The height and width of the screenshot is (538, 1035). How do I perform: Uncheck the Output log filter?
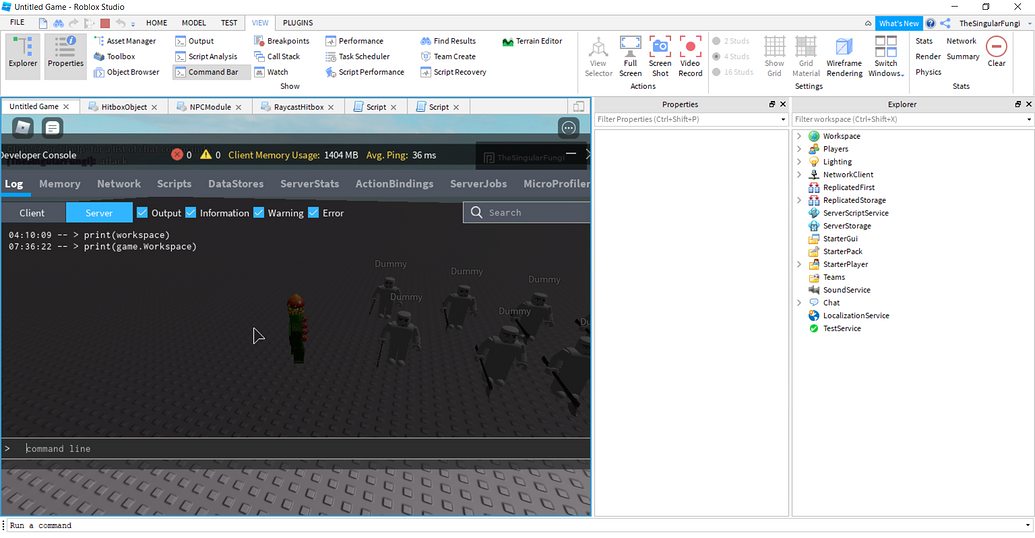pyautogui.click(x=142, y=213)
